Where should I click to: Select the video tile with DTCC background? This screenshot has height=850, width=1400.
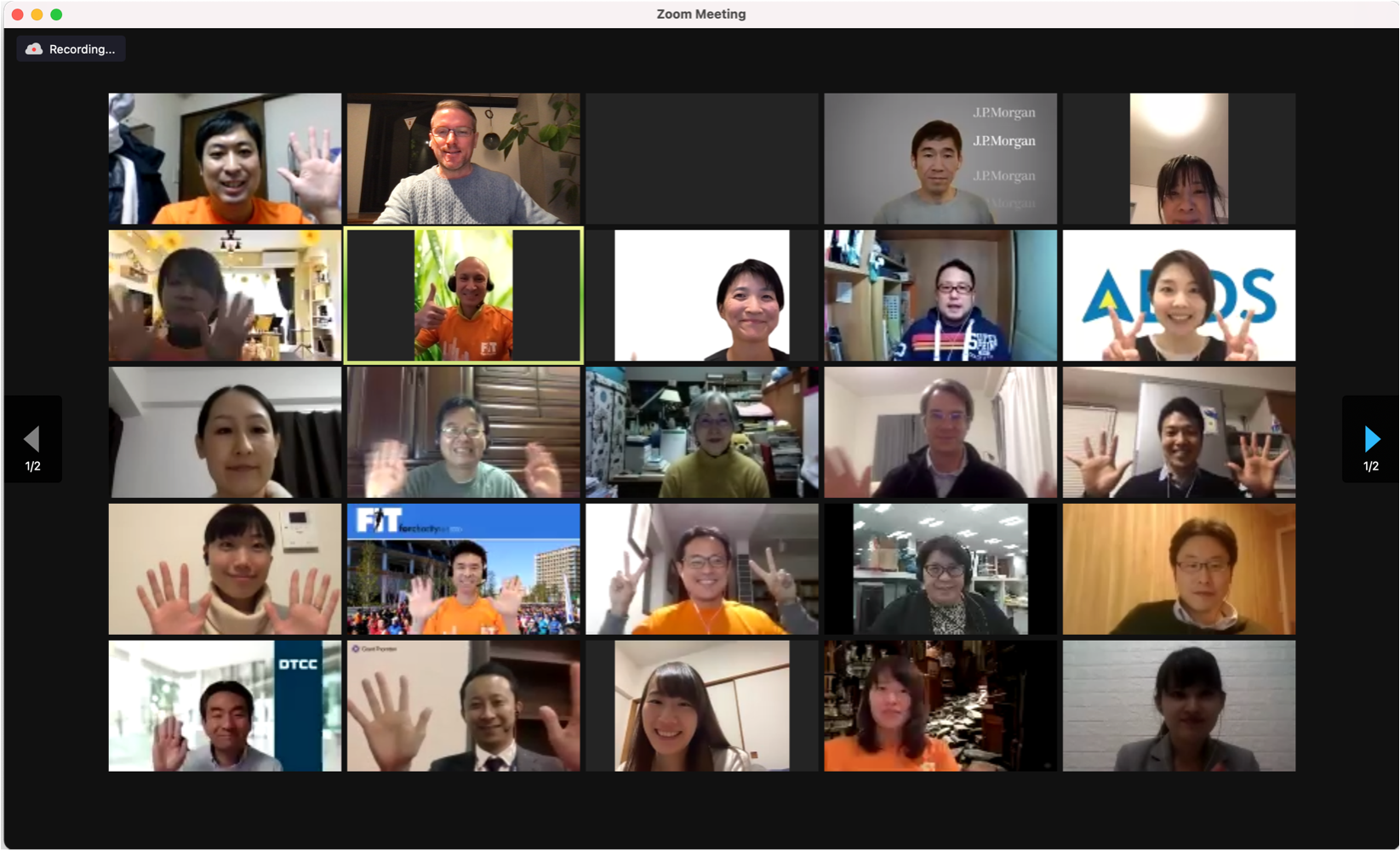(x=225, y=705)
